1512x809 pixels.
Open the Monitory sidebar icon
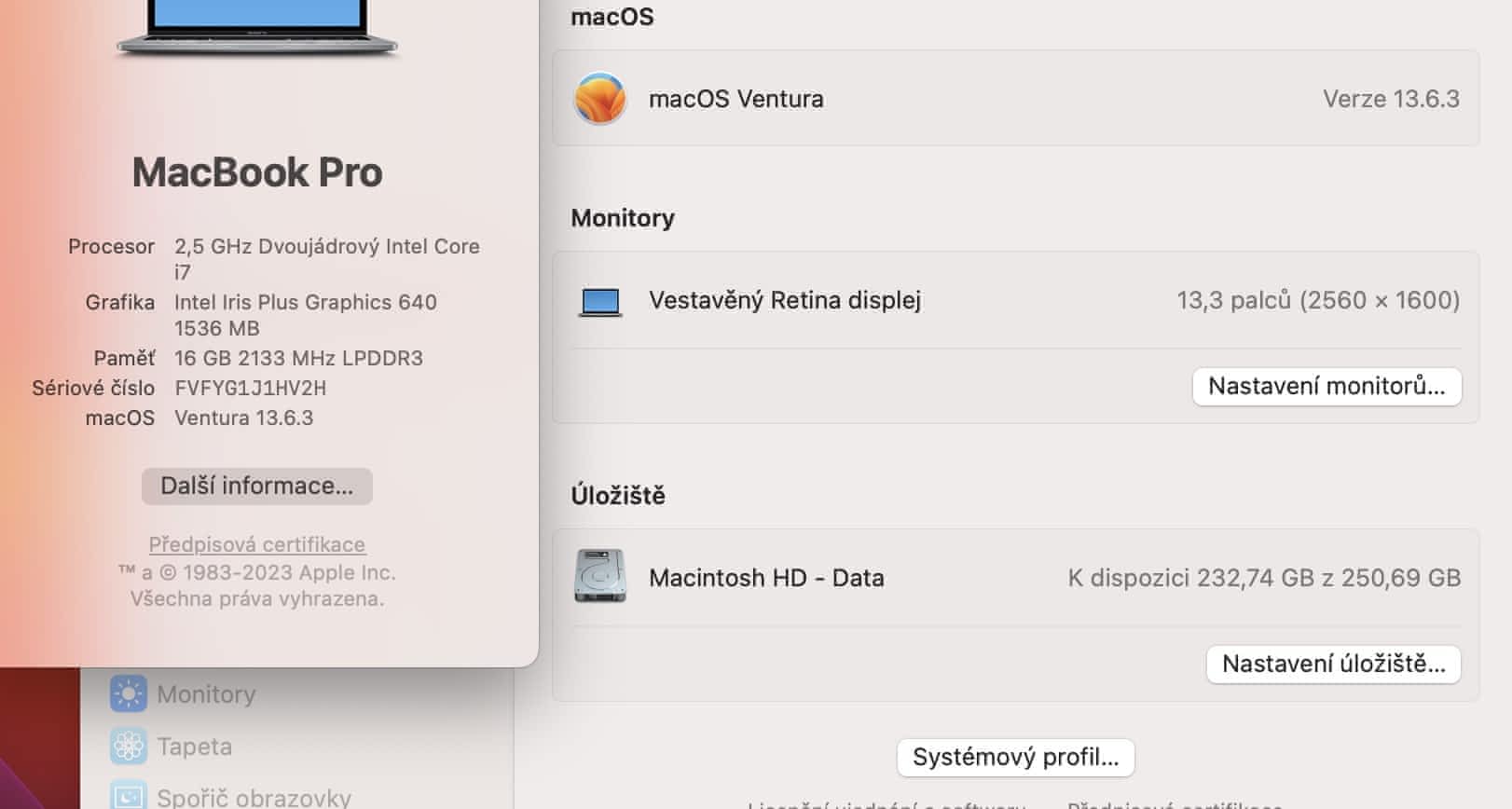pos(129,694)
